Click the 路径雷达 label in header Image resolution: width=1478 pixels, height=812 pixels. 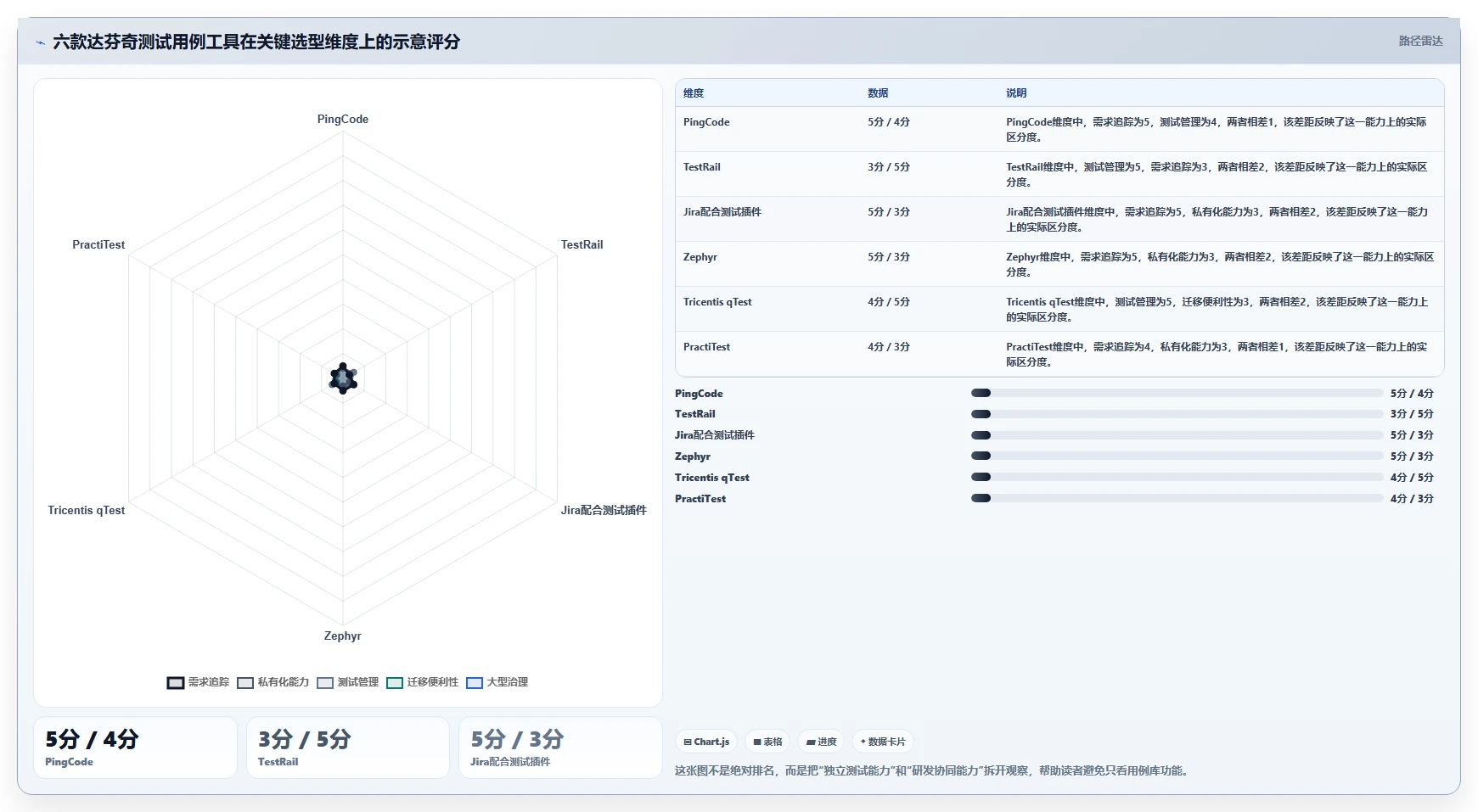click(1420, 41)
